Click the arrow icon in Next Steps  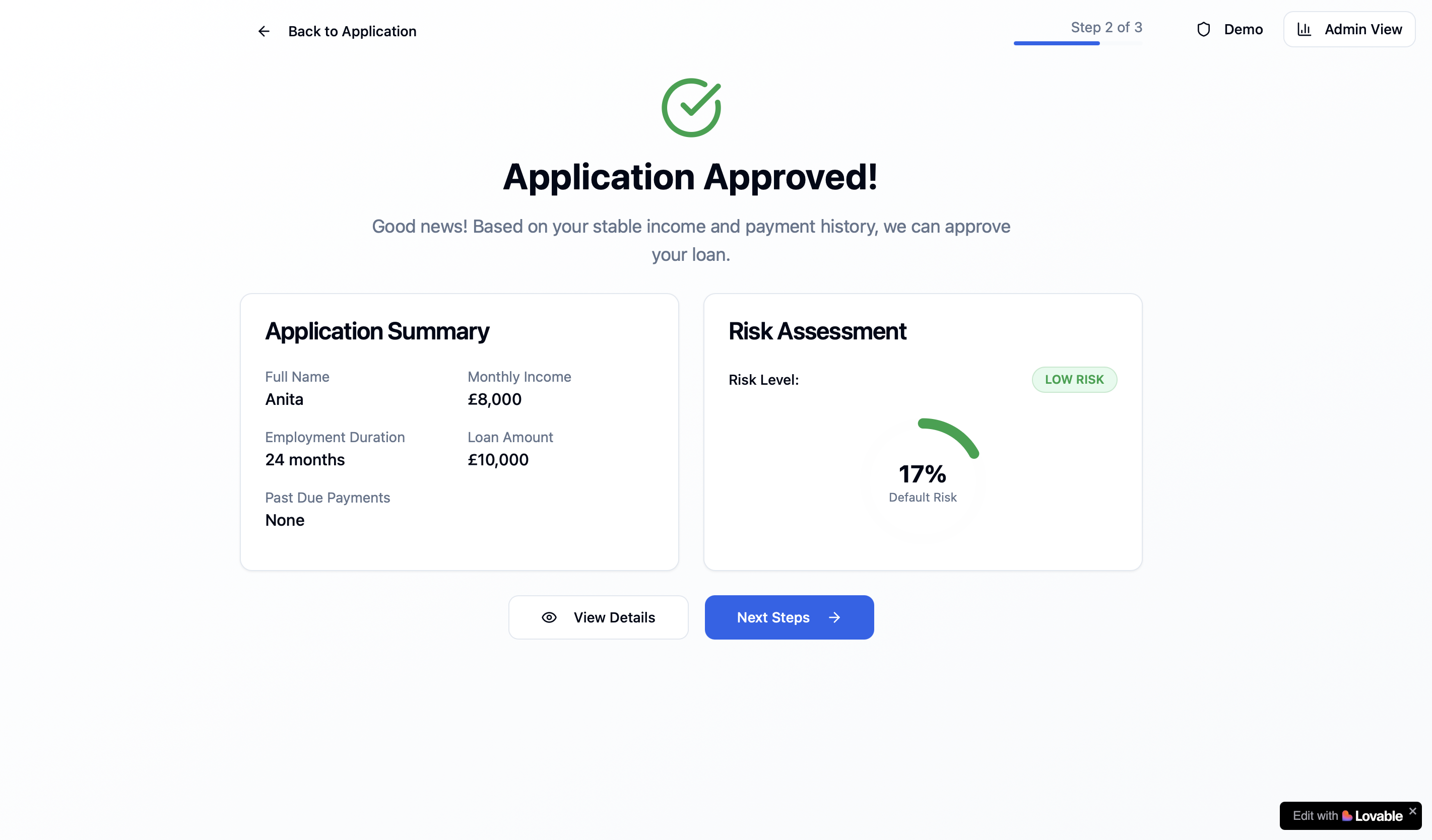(834, 617)
